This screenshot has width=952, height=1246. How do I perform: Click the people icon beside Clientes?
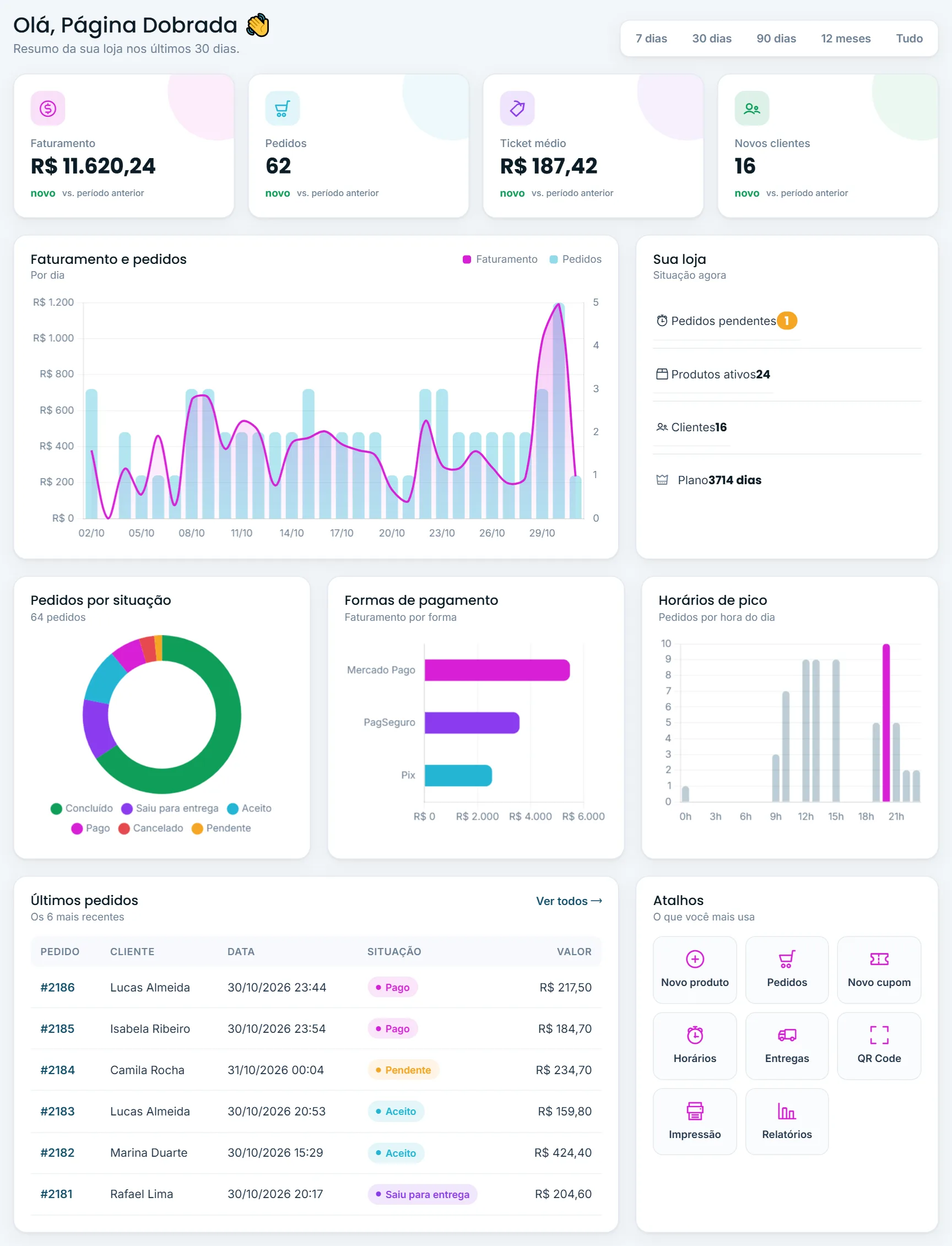tap(662, 427)
